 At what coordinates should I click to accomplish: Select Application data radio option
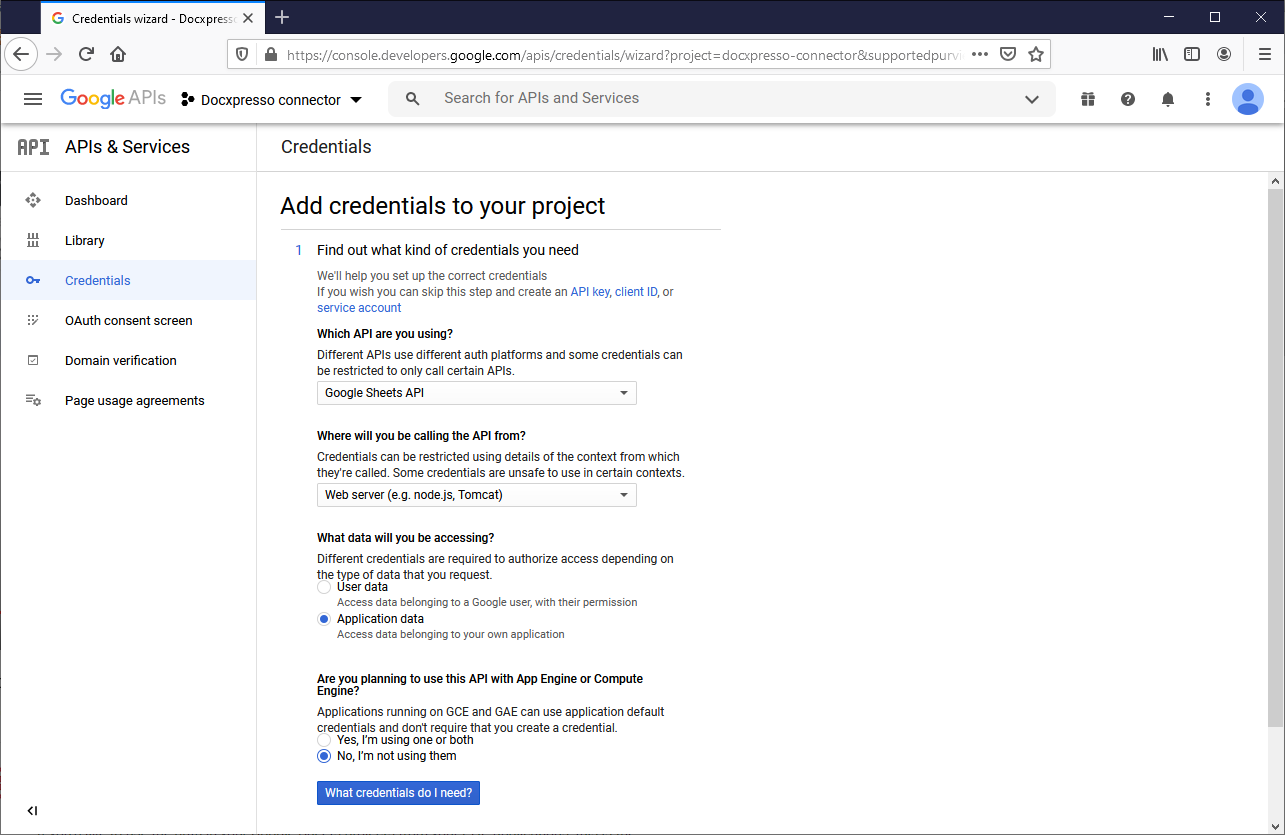(324, 619)
